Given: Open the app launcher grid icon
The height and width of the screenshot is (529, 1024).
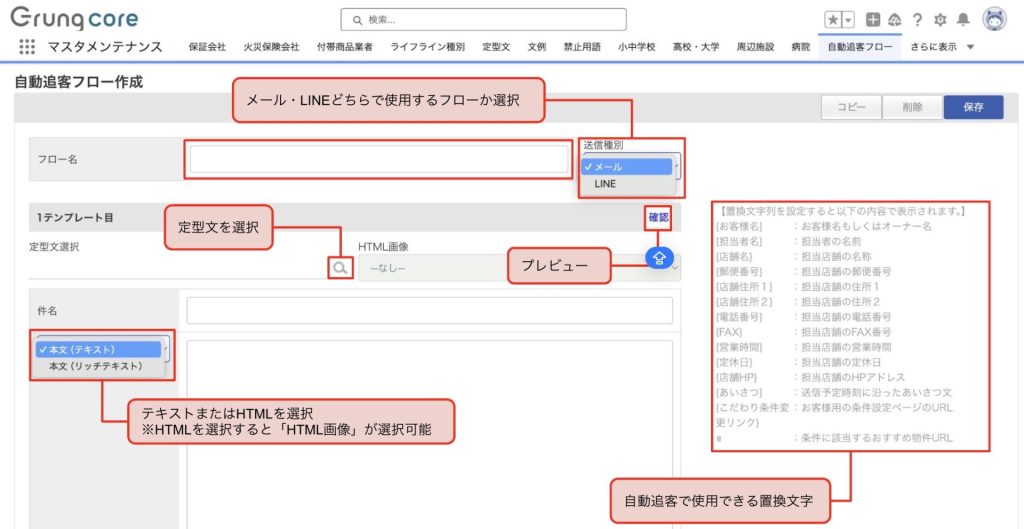Looking at the screenshot, I should tap(27, 47).
